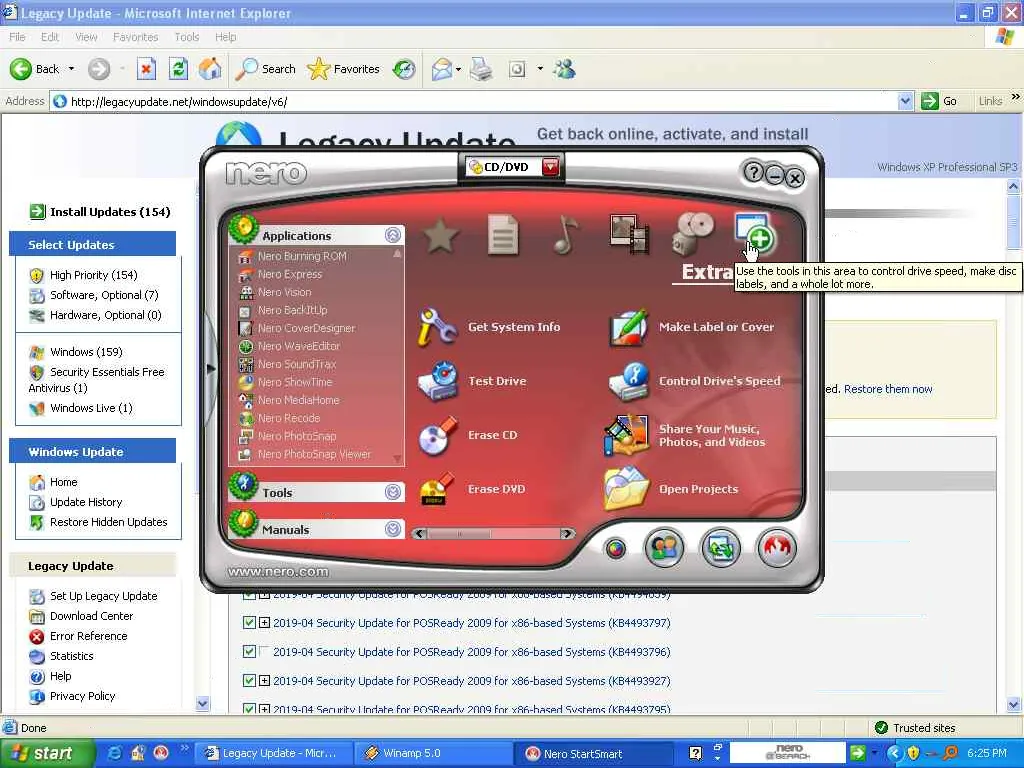Select the Extras category icon in Nero
This screenshot has width=1024, height=768.
pyautogui.click(x=754, y=232)
